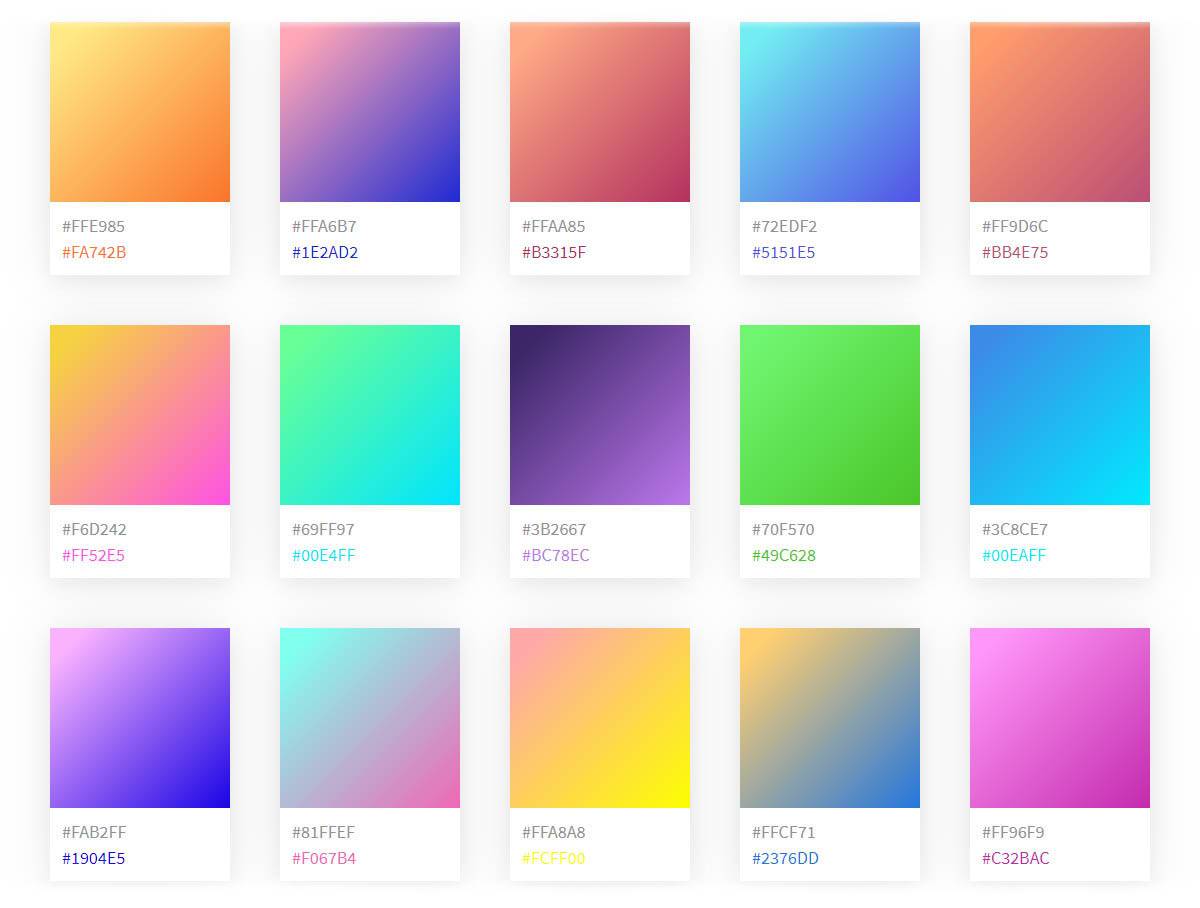1200x908 pixels.
Task: Click the yellow hex code #FCFF00
Action: coord(553,859)
